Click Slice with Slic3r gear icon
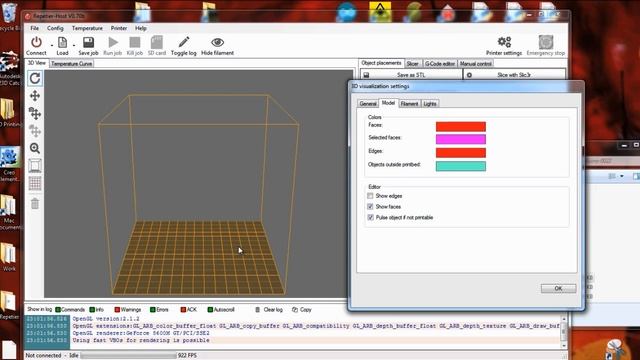 (469, 75)
